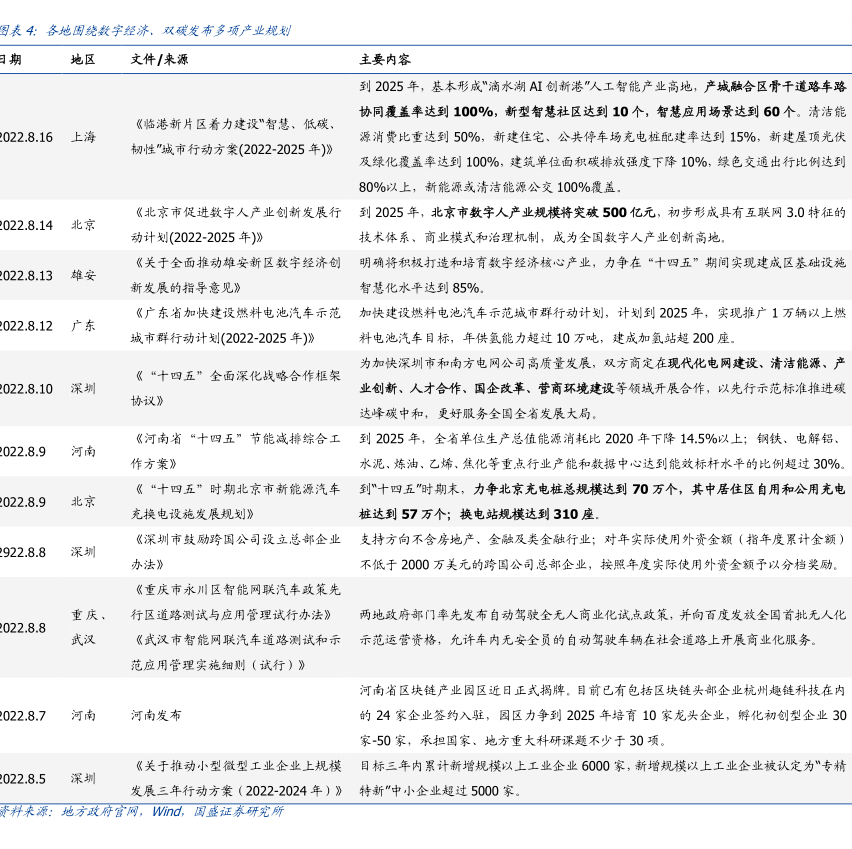Click the '资料来源' source footnote line

coord(141,811)
